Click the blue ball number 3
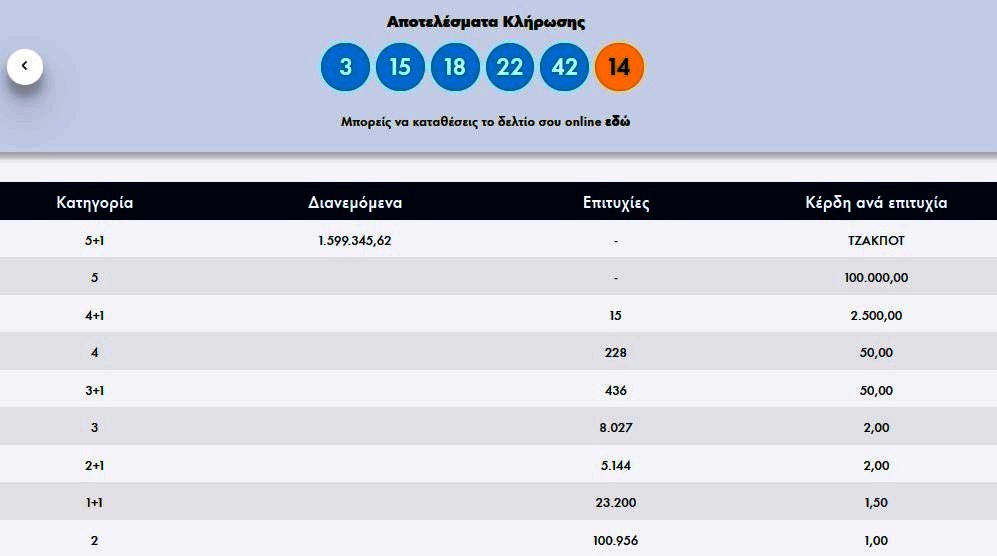Screen dimensions: 997x556 [345, 67]
